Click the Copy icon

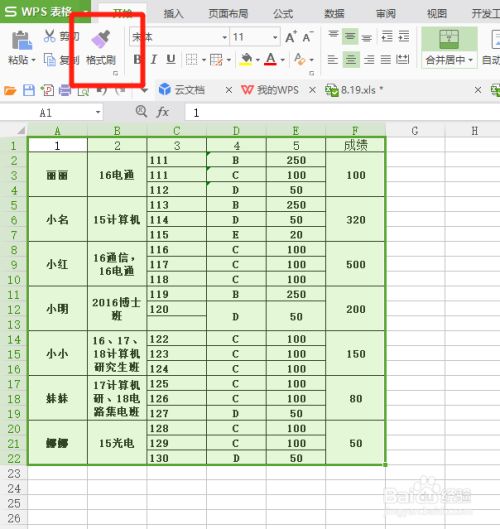(x=50, y=60)
